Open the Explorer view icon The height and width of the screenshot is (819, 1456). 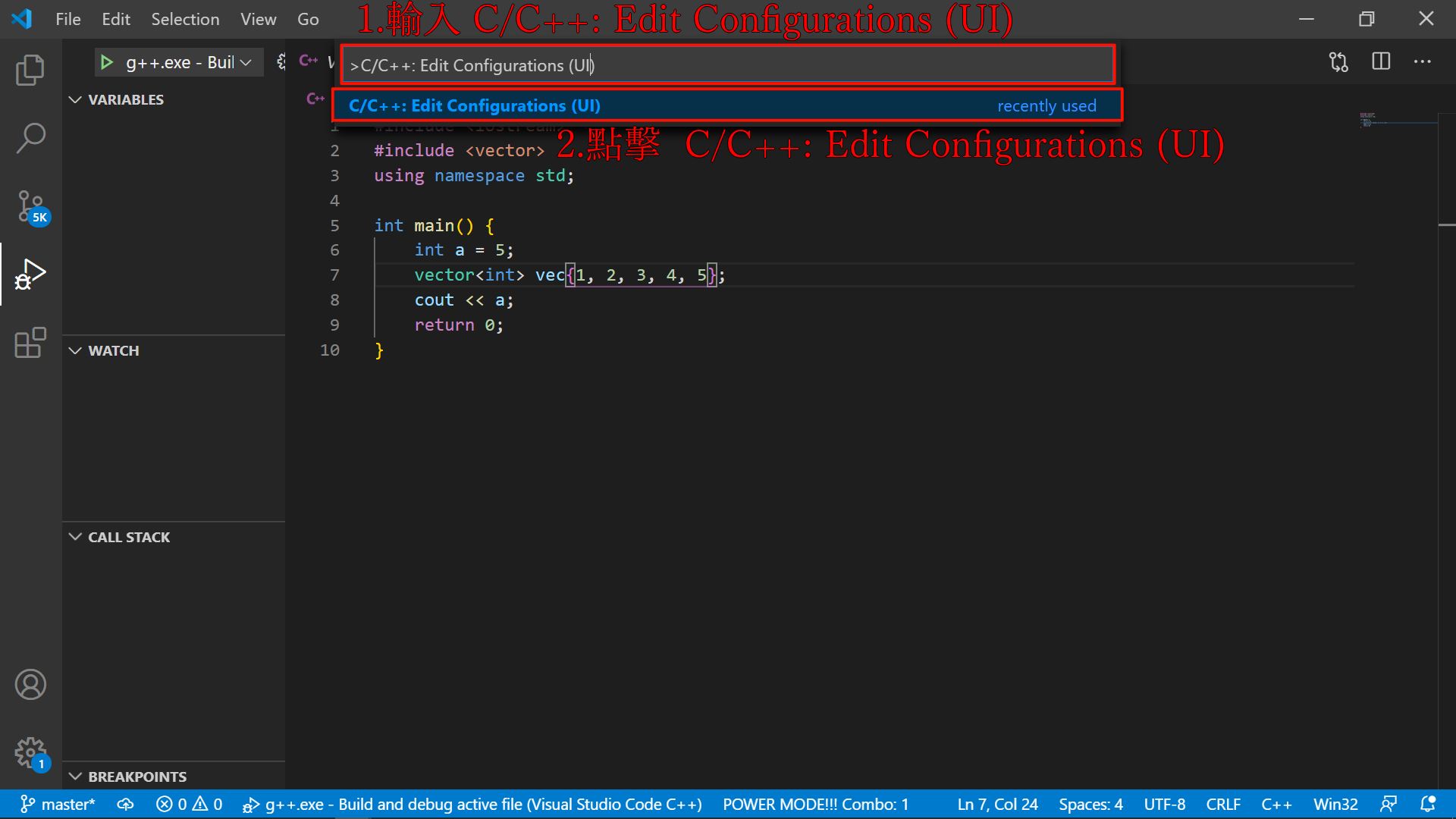(30, 70)
